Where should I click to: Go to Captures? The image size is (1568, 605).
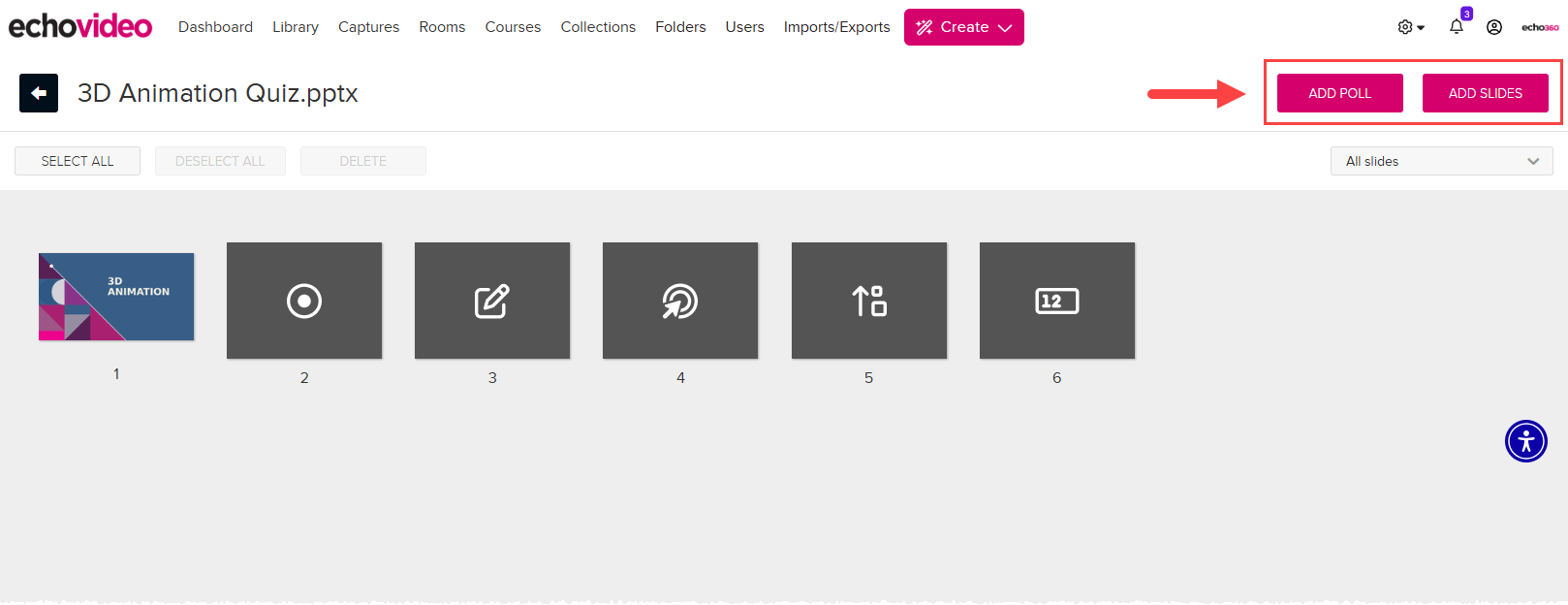tap(368, 27)
